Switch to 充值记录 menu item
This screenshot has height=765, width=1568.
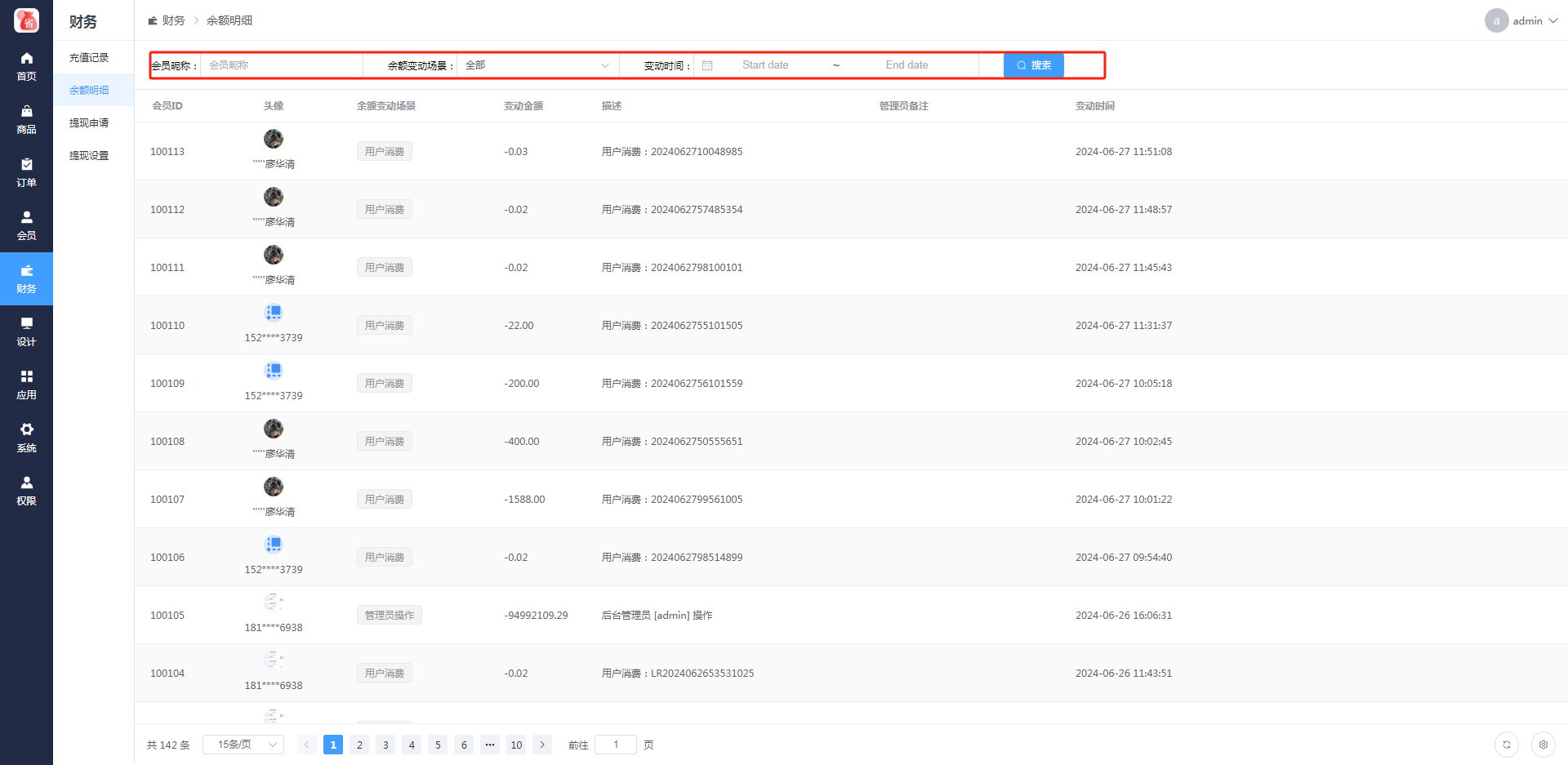click(89, 58)
